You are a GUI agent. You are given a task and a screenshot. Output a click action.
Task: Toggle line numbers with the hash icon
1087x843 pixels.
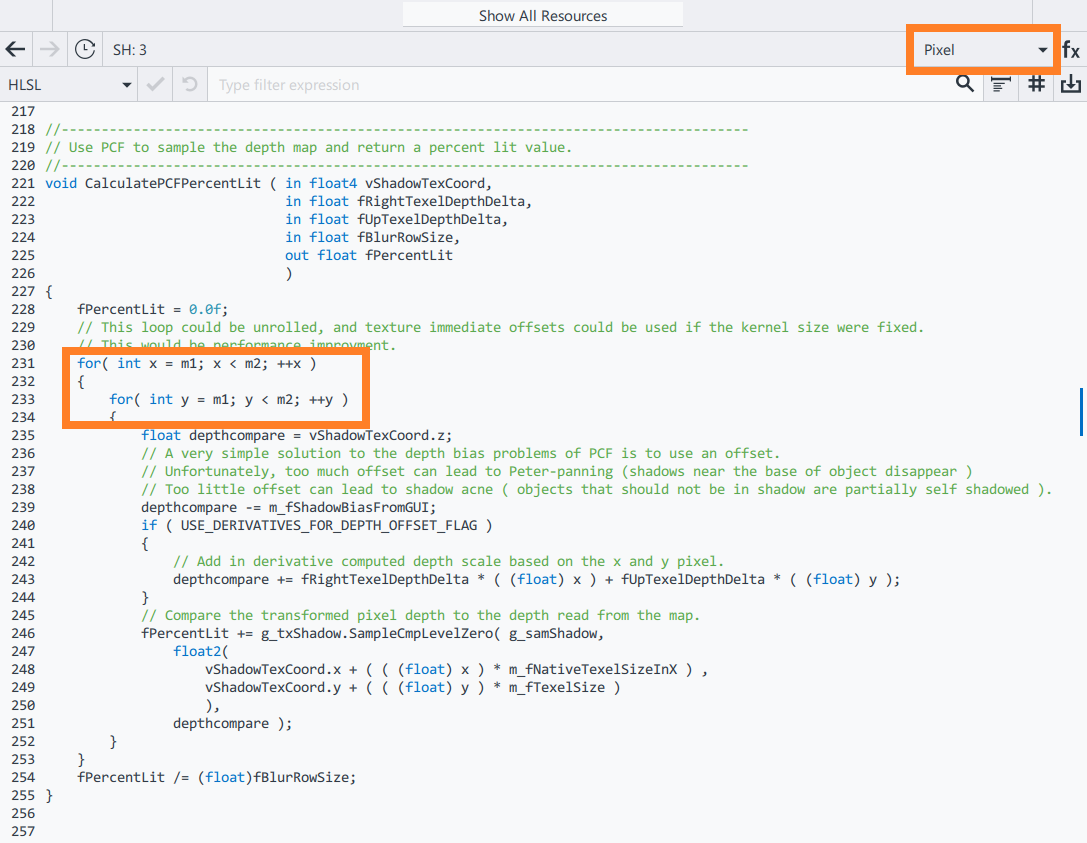pyautogui.click(x=1036, y=84)
